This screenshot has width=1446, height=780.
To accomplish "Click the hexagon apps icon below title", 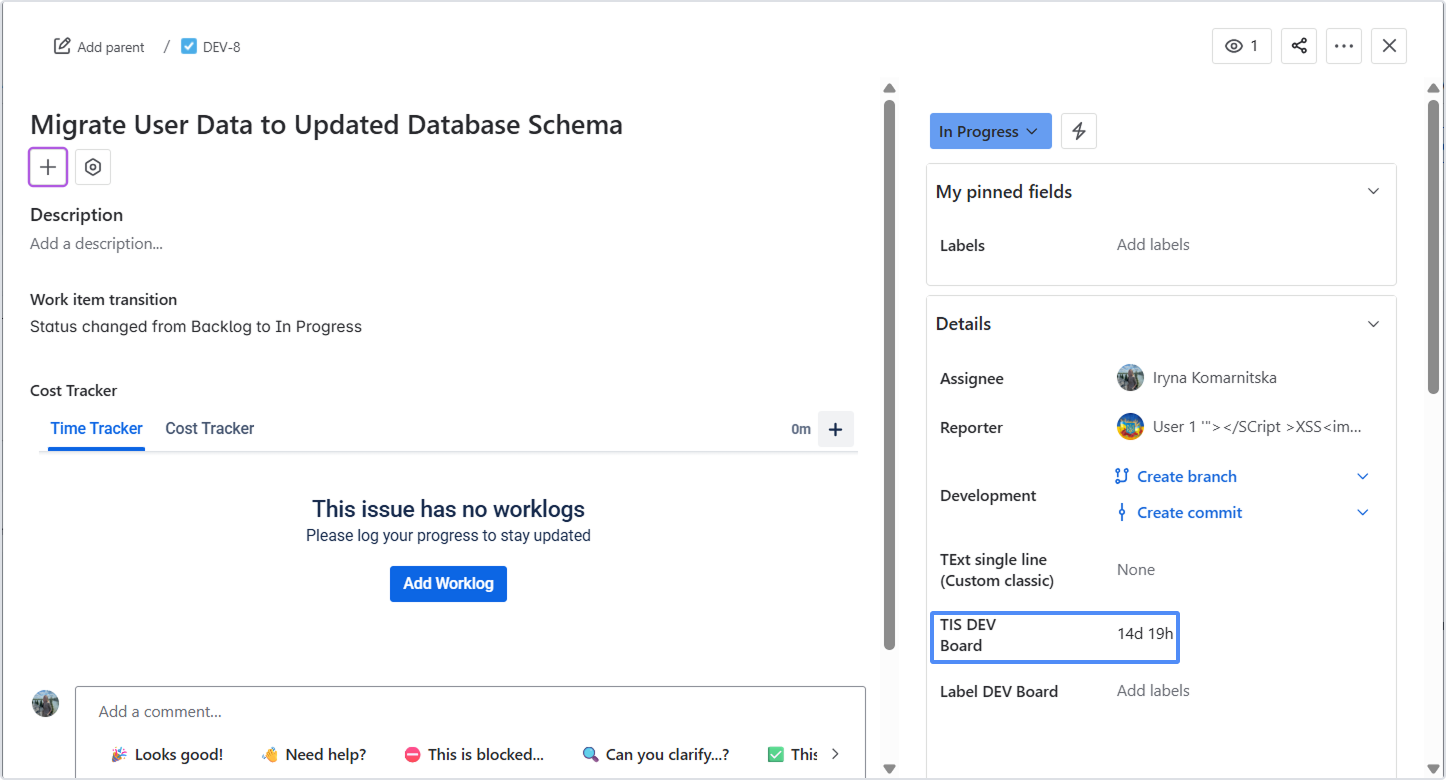I will [x=93, y=167].
